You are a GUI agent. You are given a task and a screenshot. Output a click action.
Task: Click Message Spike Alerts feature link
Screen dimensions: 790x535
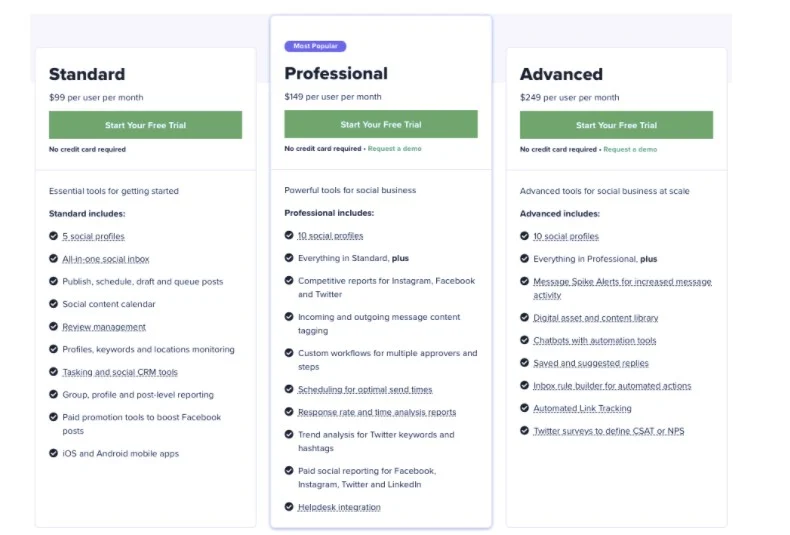coord(622,282)
